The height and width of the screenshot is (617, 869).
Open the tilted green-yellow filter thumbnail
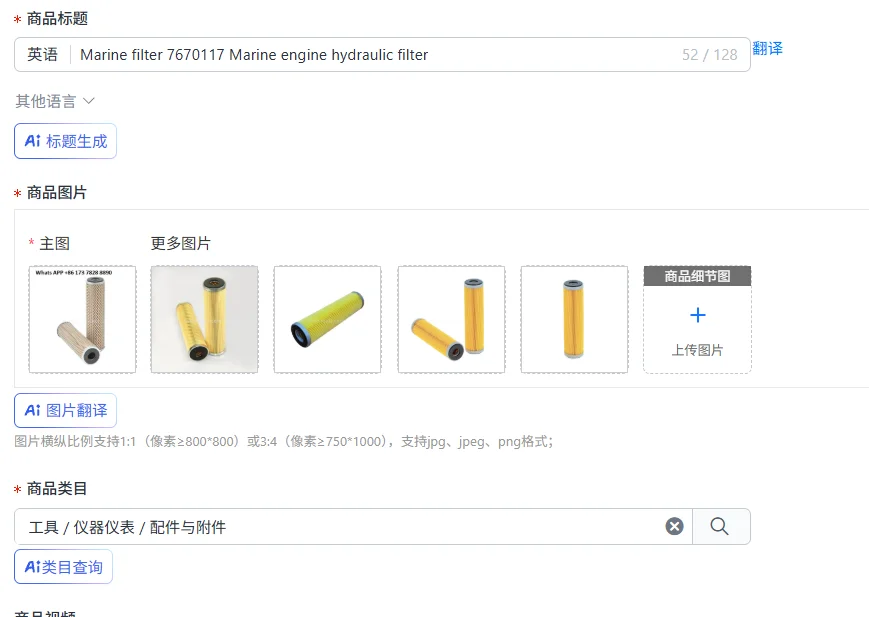[328, 319]
